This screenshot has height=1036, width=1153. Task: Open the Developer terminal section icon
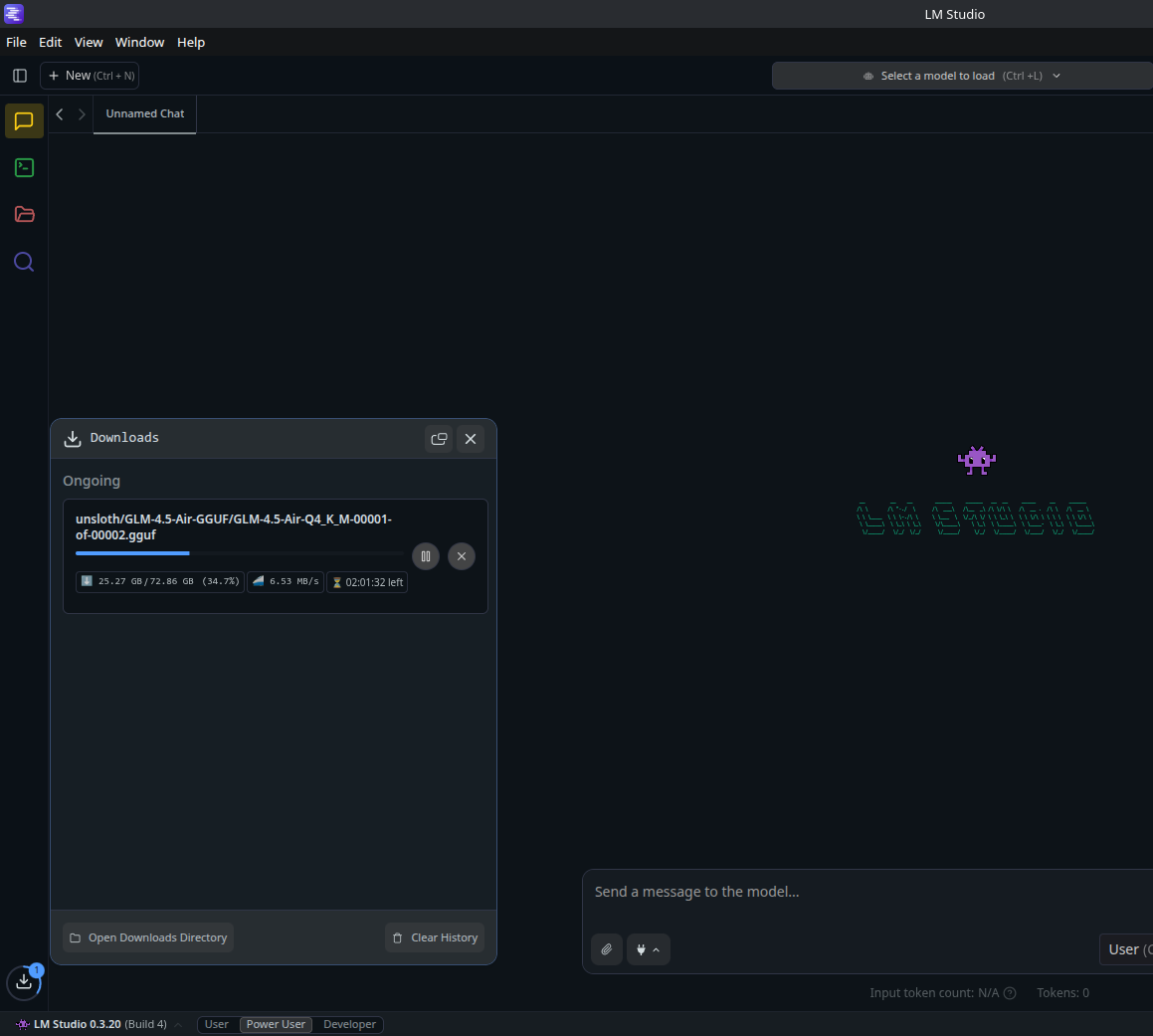24,168
